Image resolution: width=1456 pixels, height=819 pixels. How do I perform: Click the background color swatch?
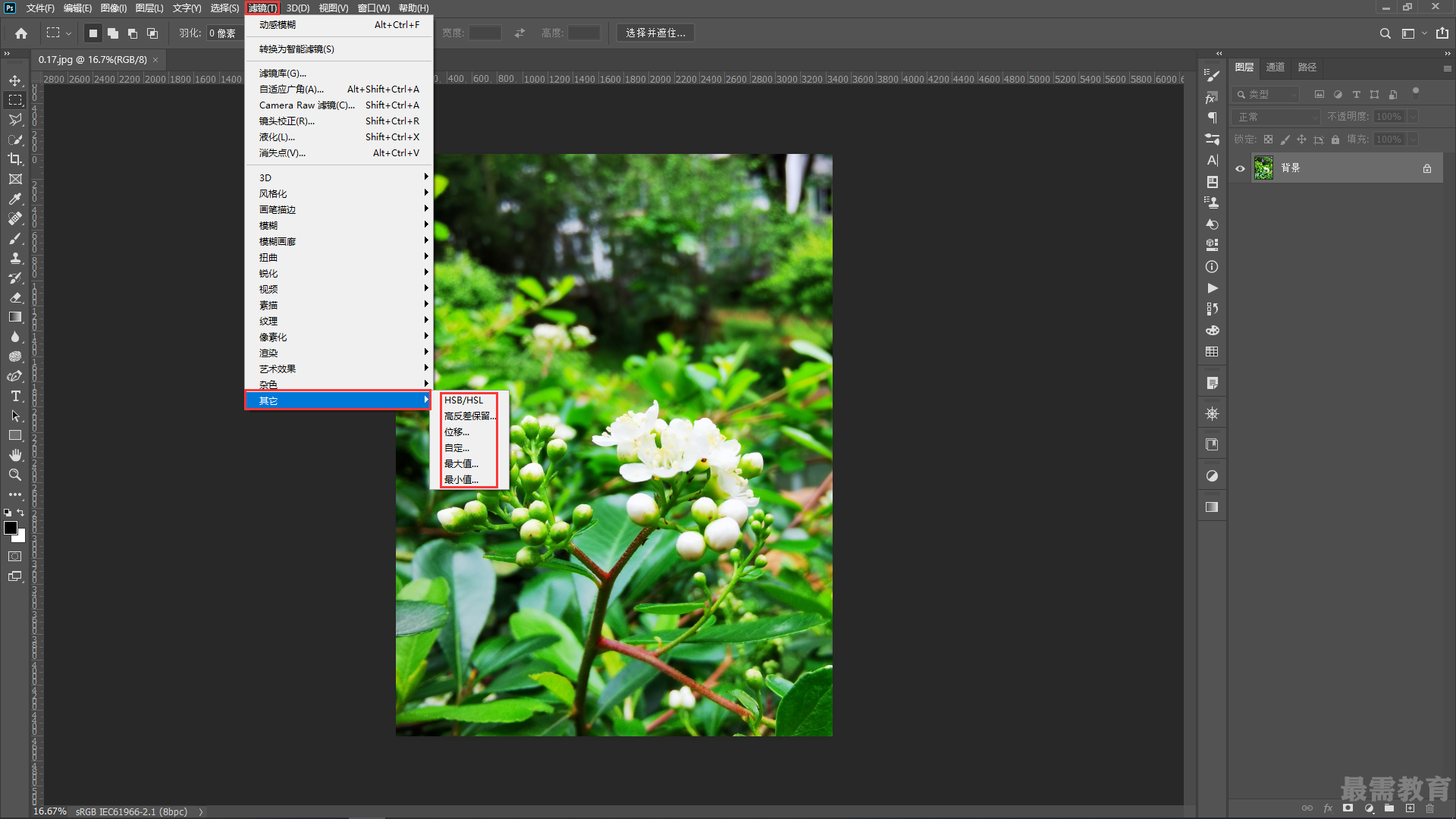click(x=21, y=538)
